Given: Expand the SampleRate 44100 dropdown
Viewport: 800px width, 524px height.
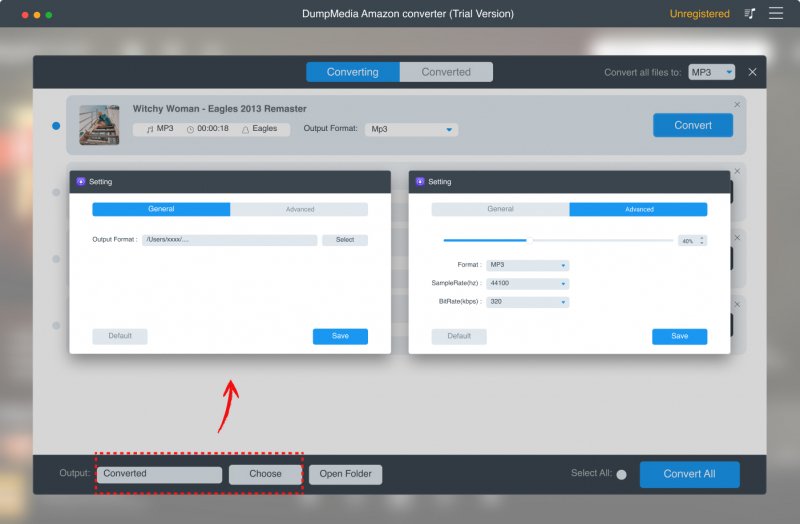Looking at the screenshot, I should (x=528, y=283).
